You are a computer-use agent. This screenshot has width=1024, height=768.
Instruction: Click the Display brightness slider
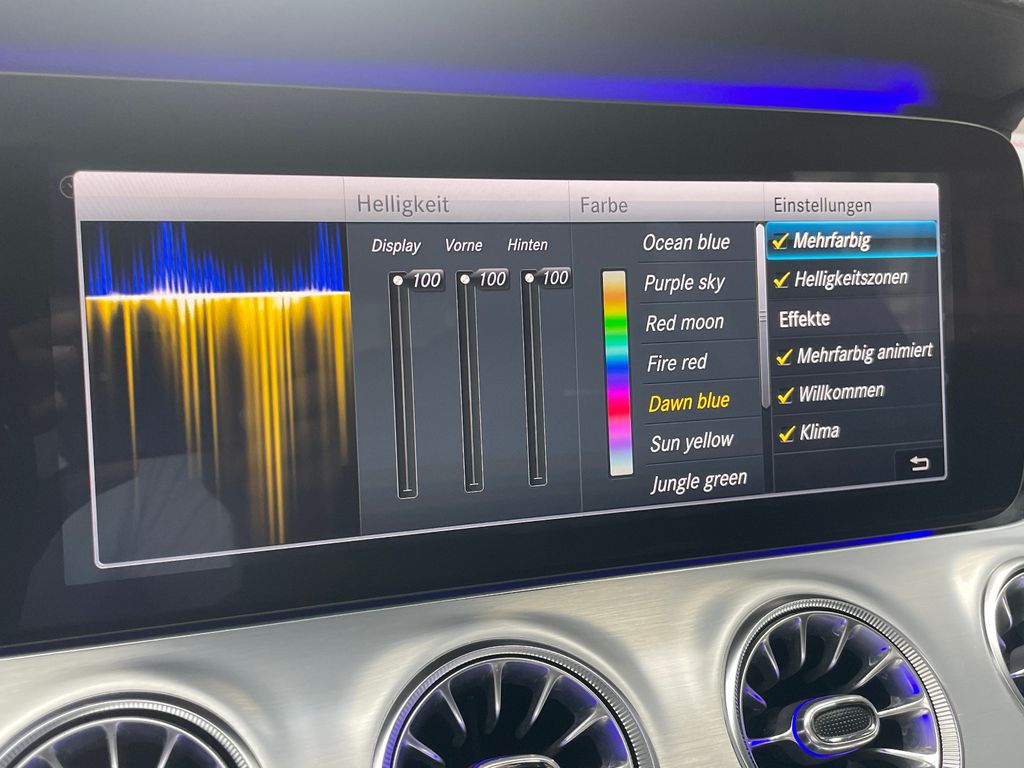pyautogui.click(x=403, y=385)
